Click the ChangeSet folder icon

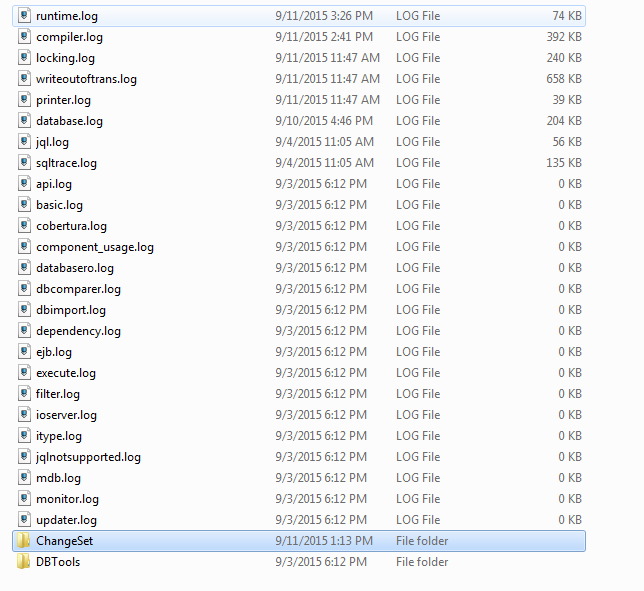tap(24, 541)
